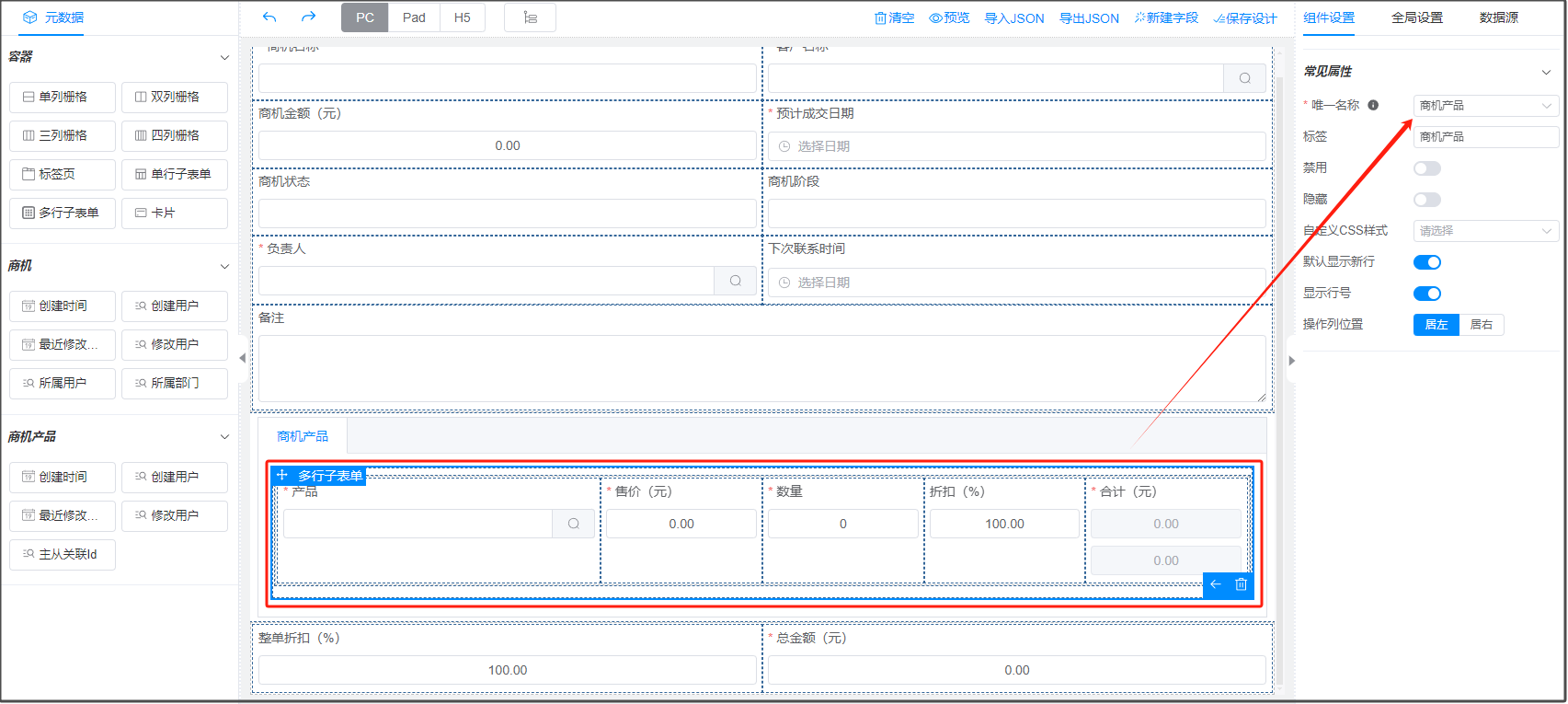The image size is (1568, 704).
Task: Click the info icon beside 唯一名称
Action: [x=1373, y=105]
